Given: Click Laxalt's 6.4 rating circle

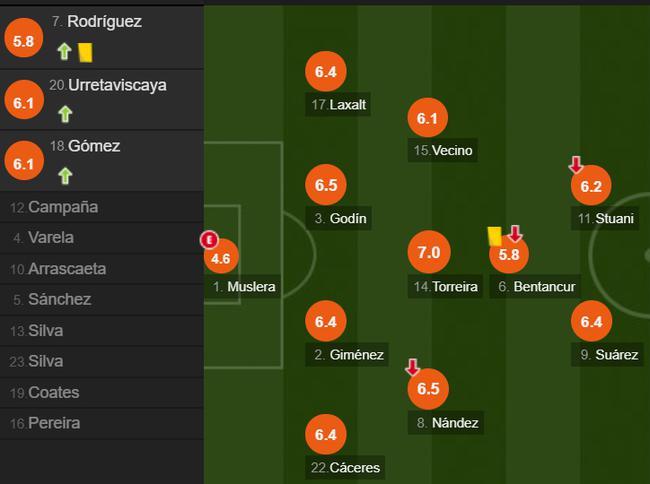Looking at the screenshot, I should (x=325, y=72).
